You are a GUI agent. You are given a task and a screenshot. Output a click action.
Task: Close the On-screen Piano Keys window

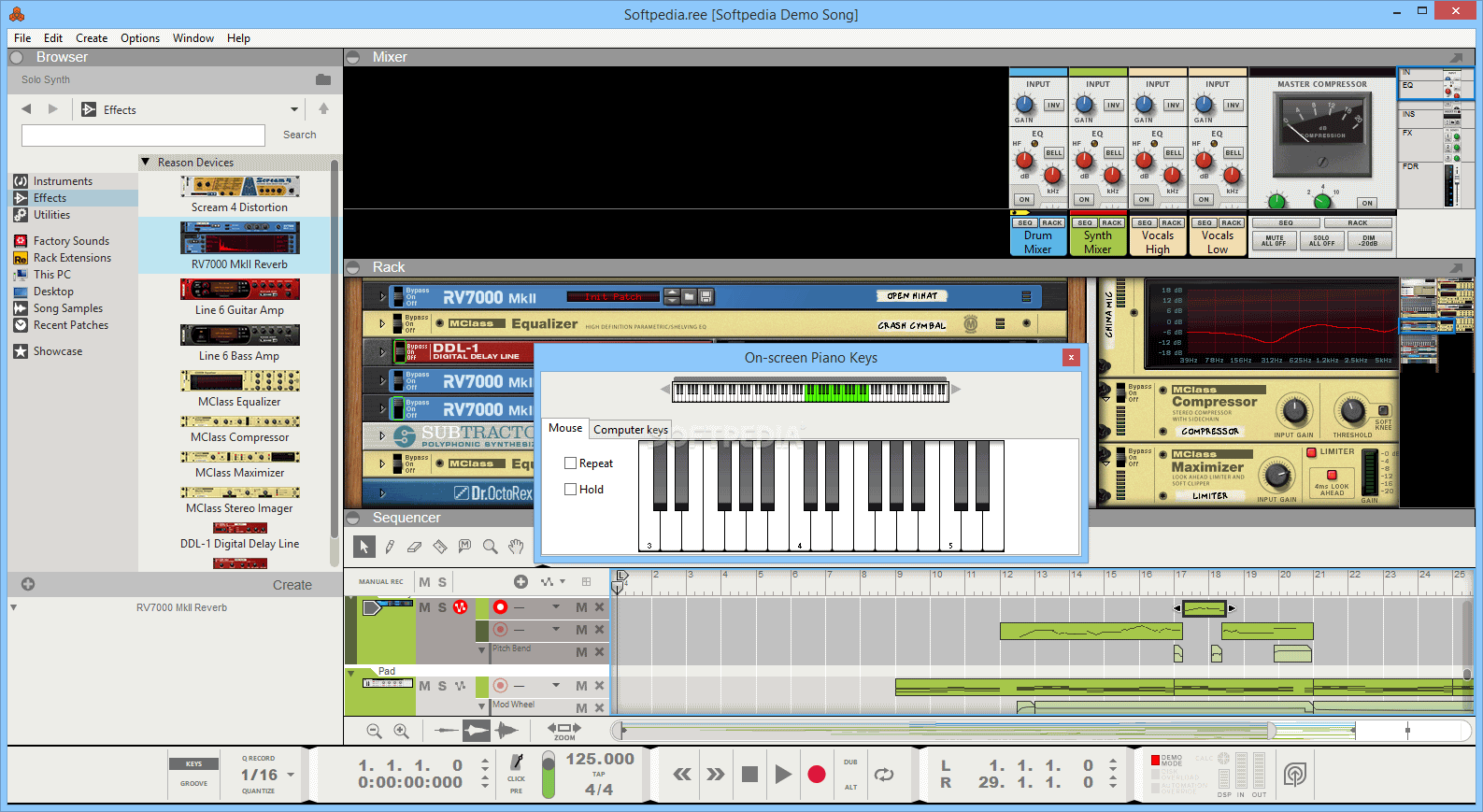point(1071,357)
